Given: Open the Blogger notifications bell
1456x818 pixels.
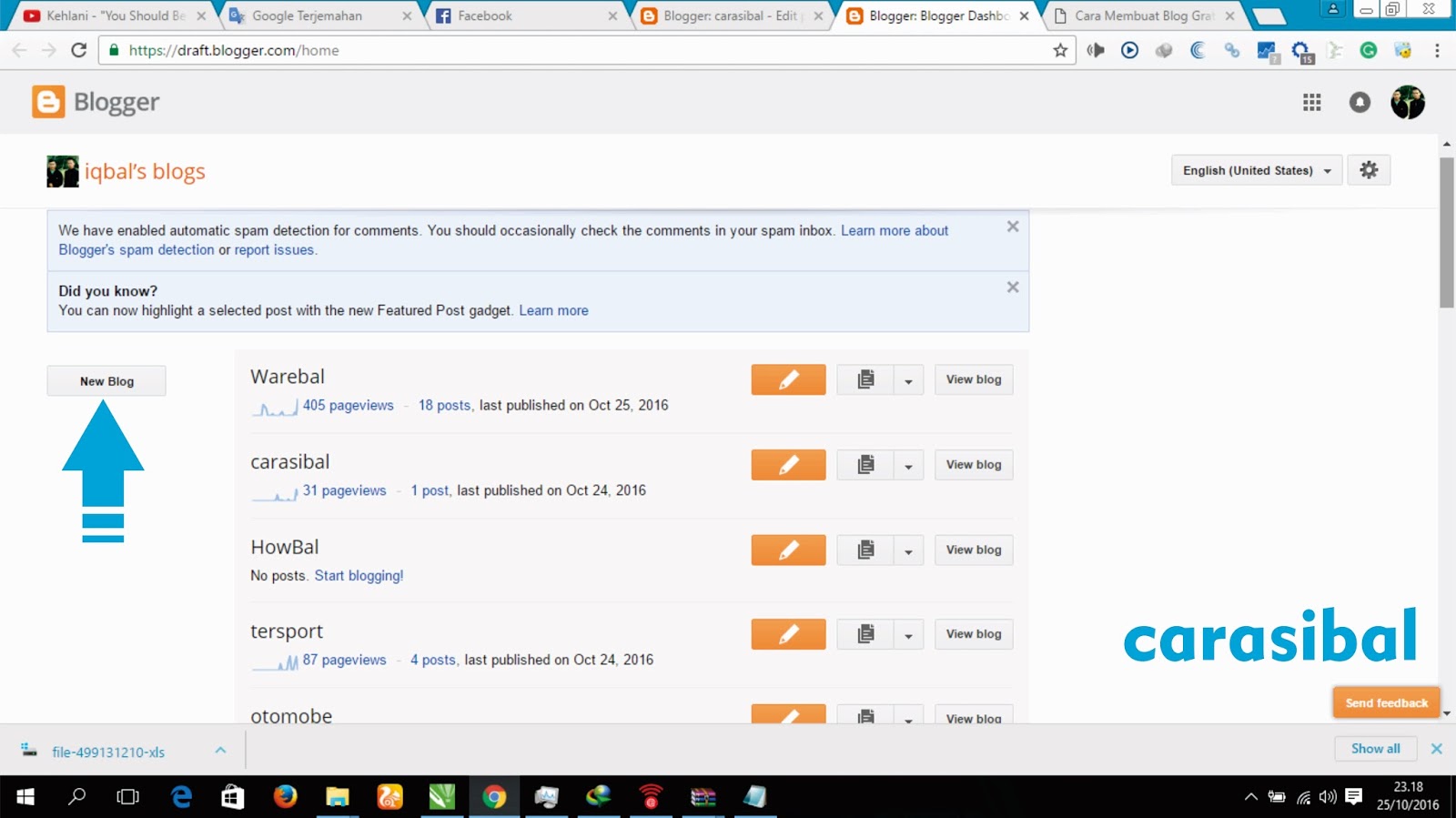Looking at the screenshot, I should coord(1360,102).
